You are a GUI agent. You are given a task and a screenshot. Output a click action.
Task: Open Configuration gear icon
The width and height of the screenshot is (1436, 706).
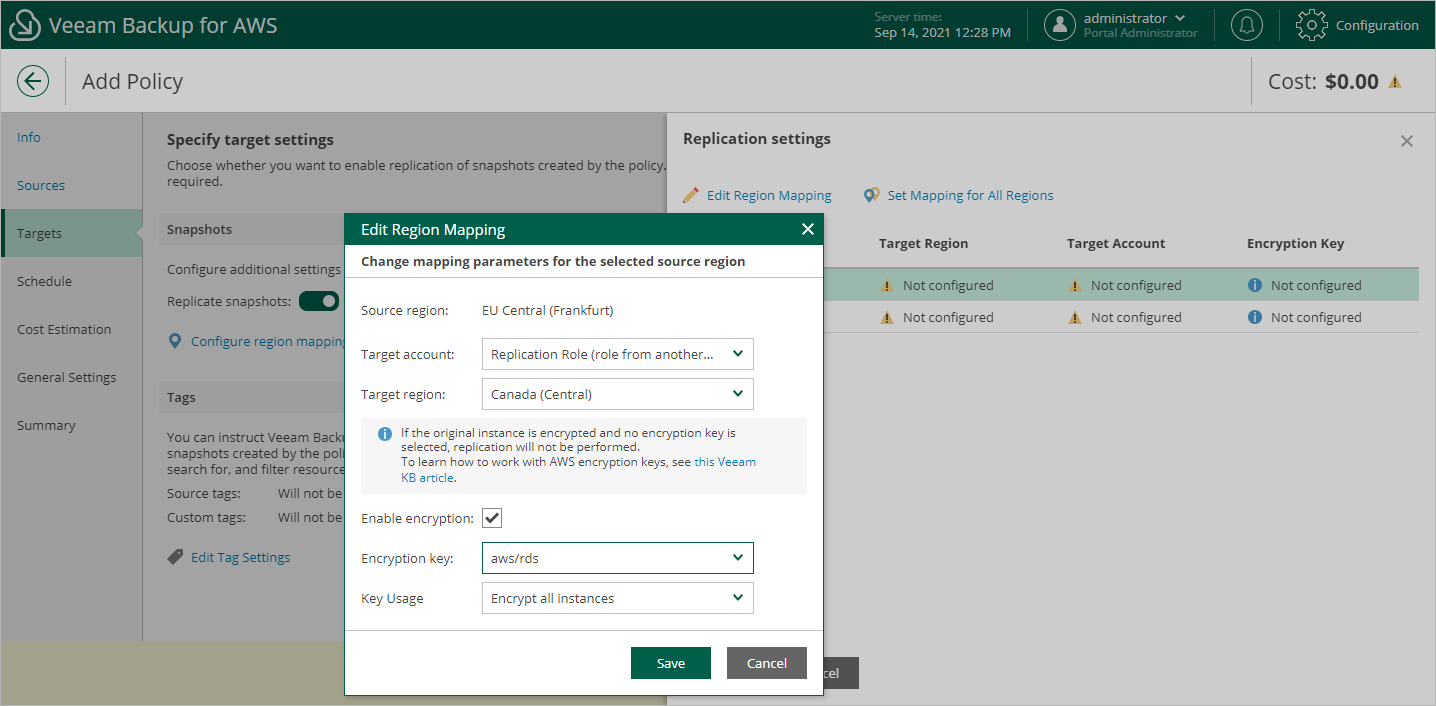(1312, 25)
